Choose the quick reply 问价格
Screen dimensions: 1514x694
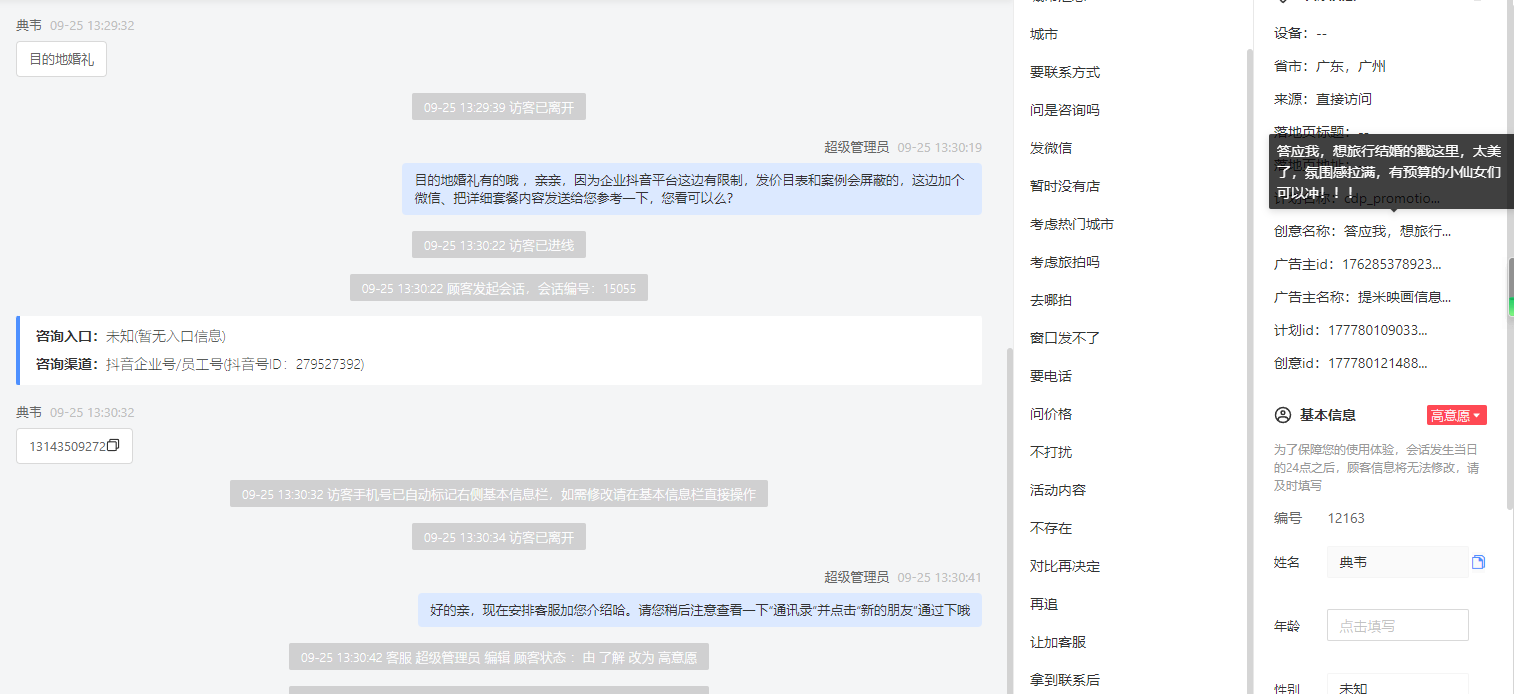1051,414
